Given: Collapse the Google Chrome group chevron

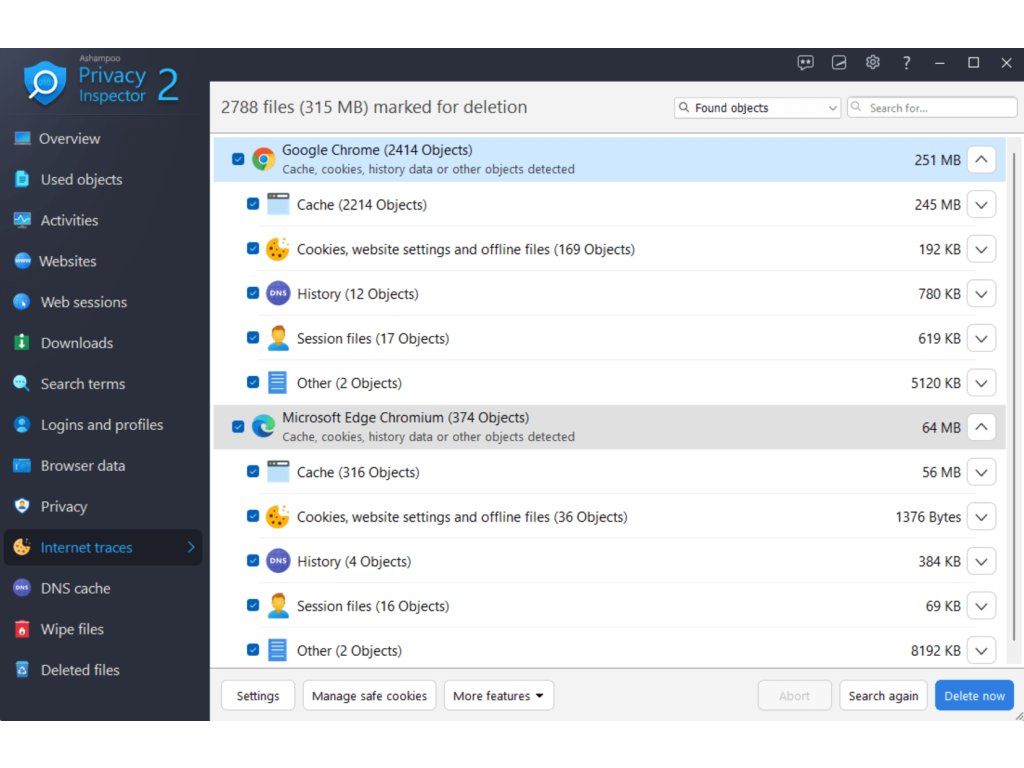Looking at the screenshot, I should 981,159.
